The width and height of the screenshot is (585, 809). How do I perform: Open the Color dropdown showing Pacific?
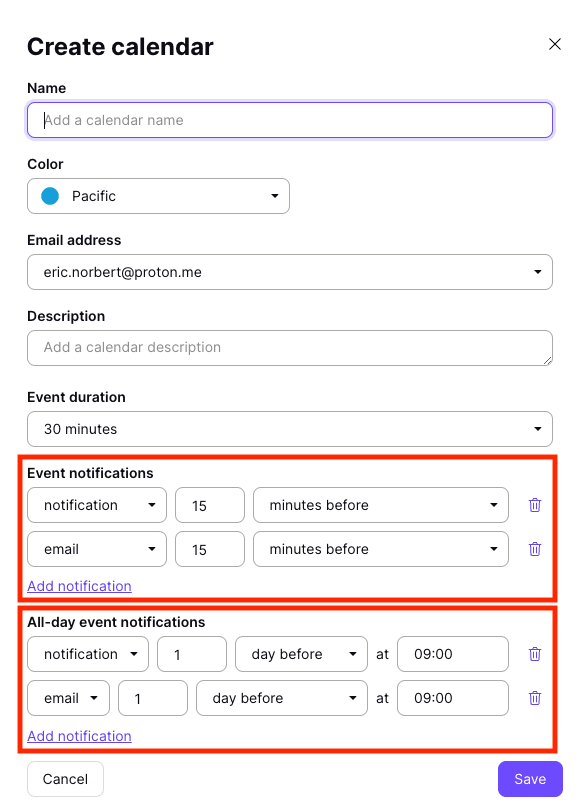click(x=158, y=196)
